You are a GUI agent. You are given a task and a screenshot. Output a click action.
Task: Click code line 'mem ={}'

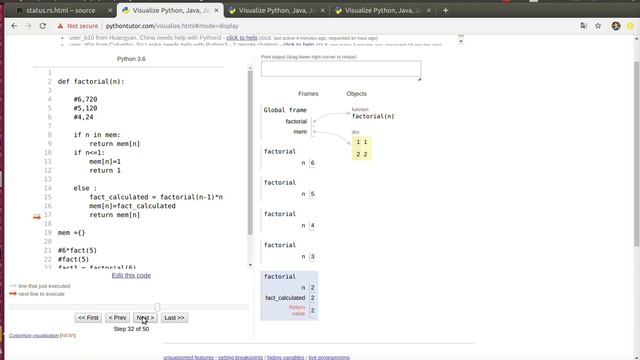[71, 233]
